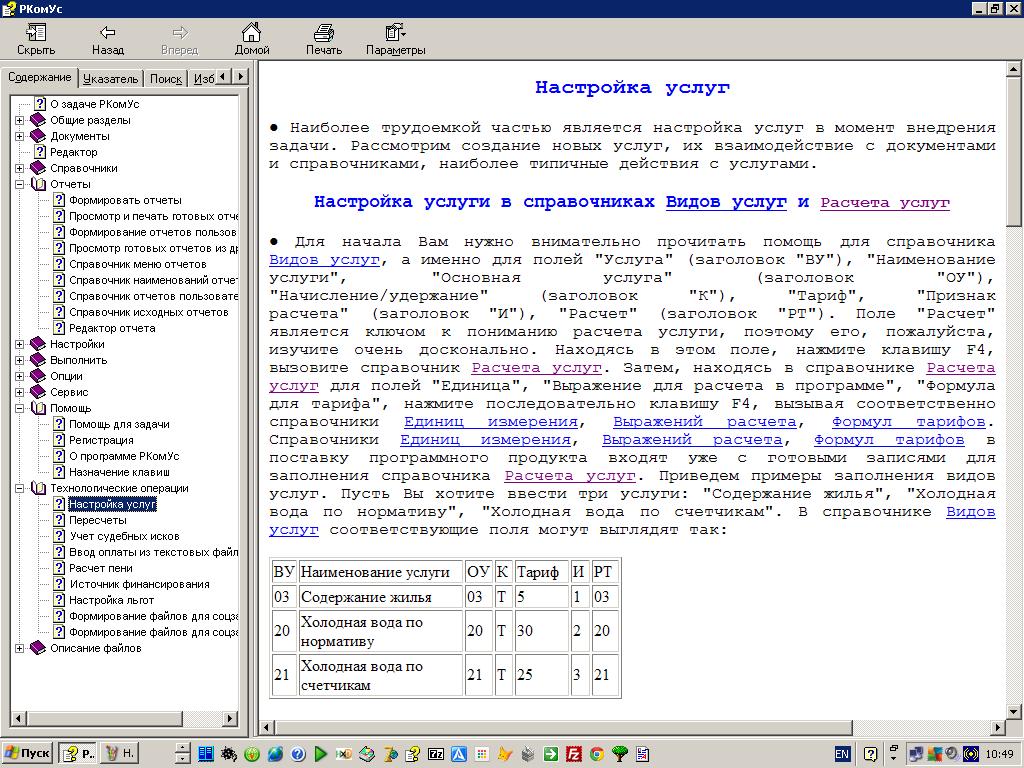This screenshot has height=768, width=1024.
Task: Open the Параметры (Options) toolbar icon
Action: click(395, 33)
